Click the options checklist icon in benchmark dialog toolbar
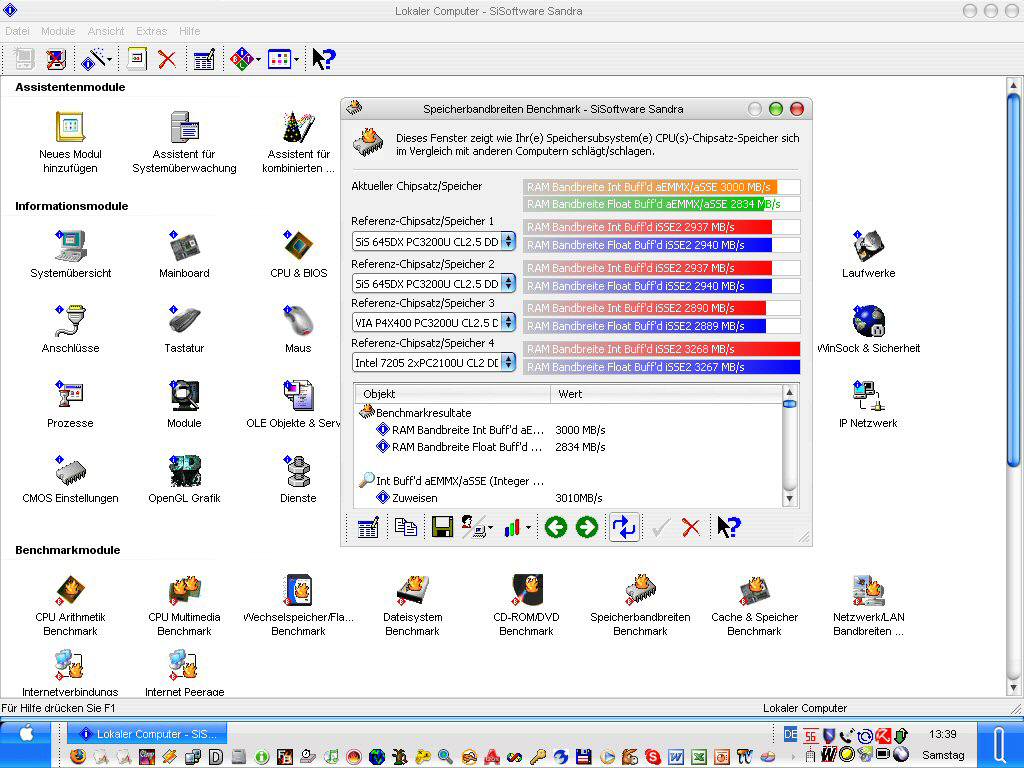 [x=368, y=527]
